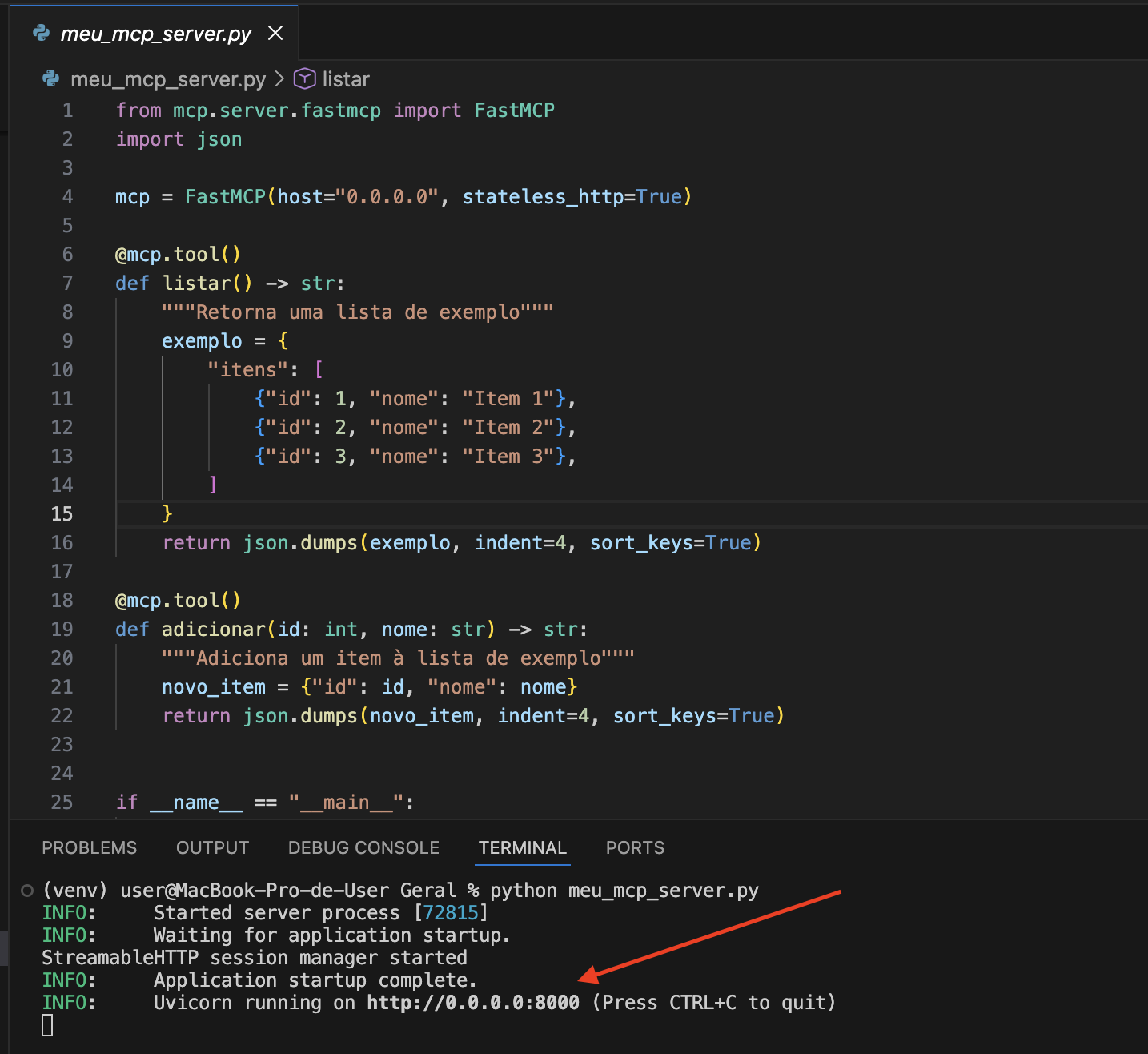This screenshot has width=1148, height=1054.
Task: Click 'import json' on line 2
Action: tap(179, 139)
